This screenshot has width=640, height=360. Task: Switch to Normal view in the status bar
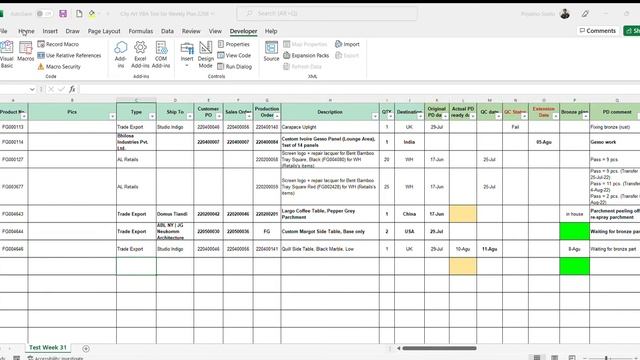point(537,358)
